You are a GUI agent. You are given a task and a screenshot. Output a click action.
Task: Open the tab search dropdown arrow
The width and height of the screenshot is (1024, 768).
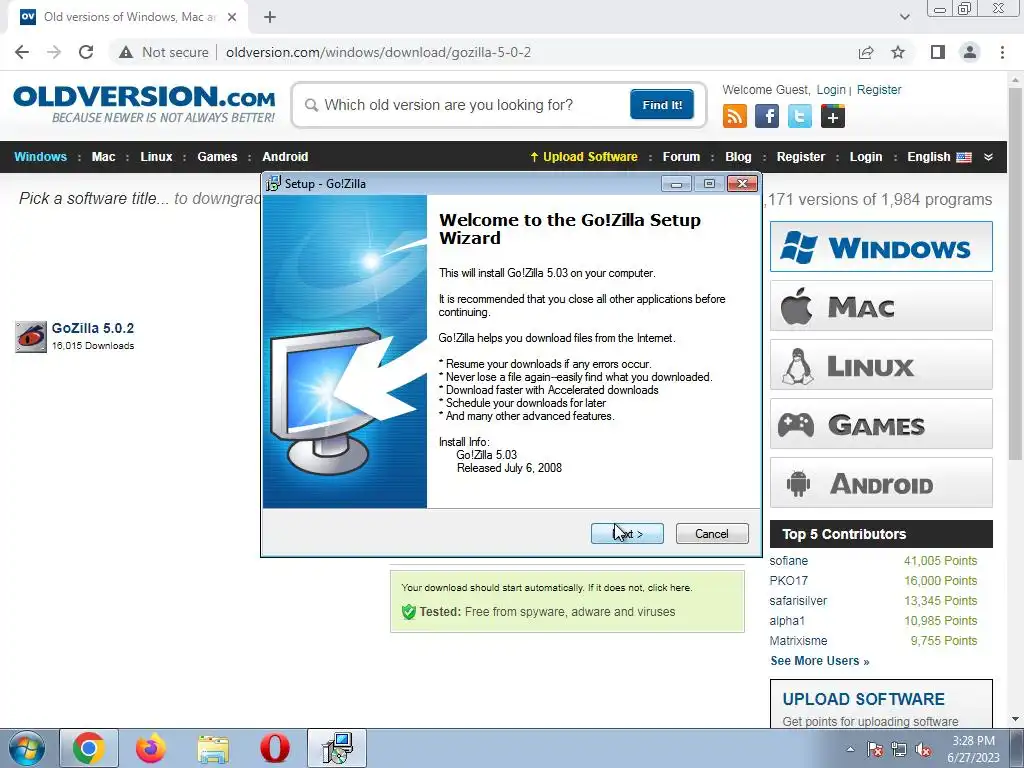click(x=904, y=17)
